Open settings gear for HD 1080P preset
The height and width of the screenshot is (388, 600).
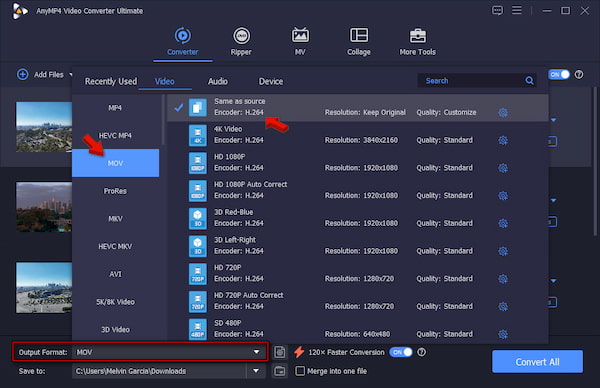503,168
